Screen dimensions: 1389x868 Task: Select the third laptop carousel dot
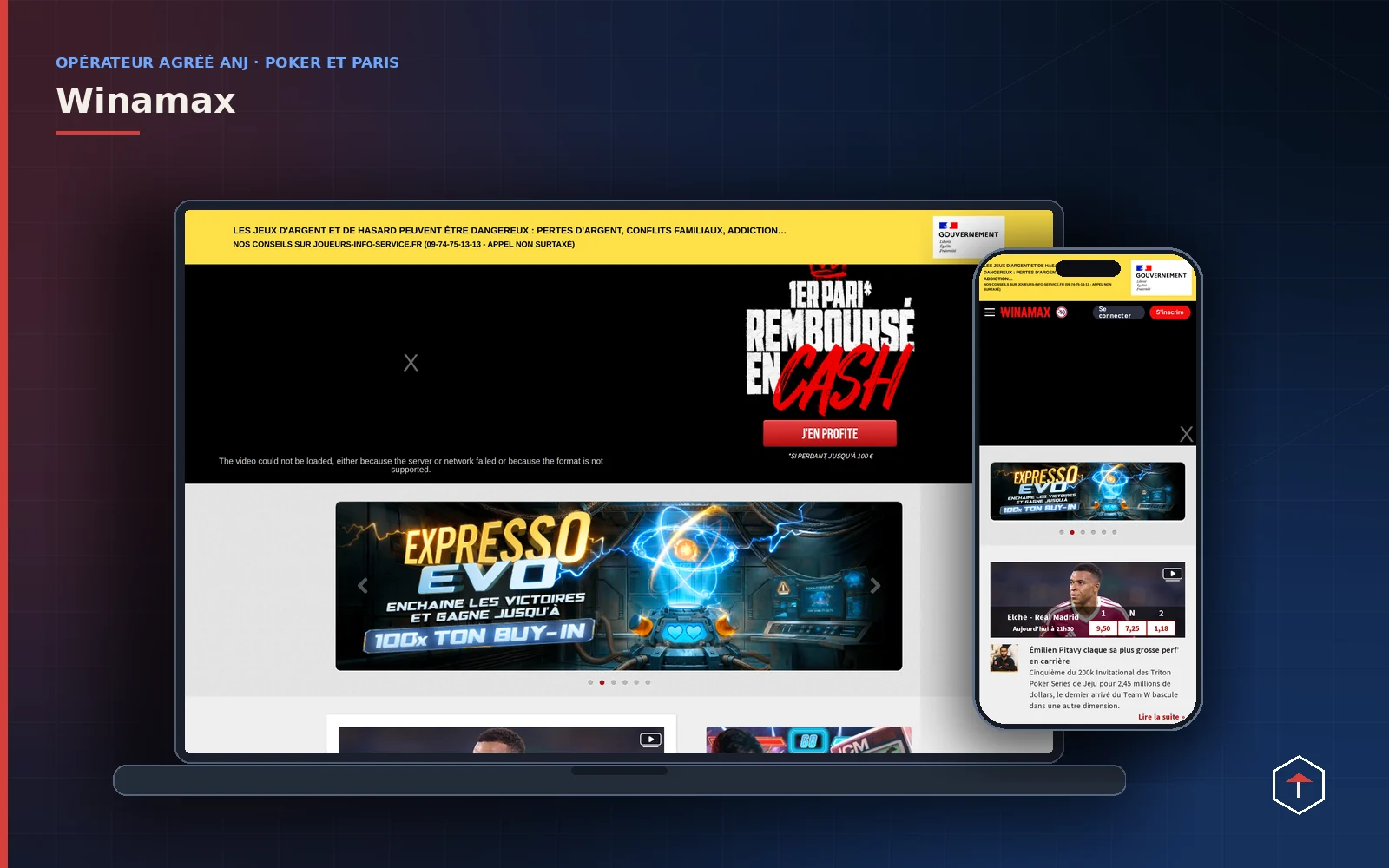[x=613, y=682]
